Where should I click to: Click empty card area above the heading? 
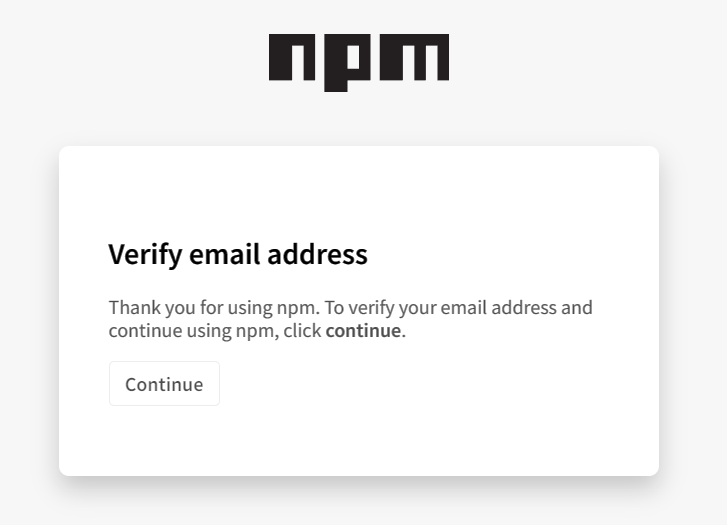[359, 192]
